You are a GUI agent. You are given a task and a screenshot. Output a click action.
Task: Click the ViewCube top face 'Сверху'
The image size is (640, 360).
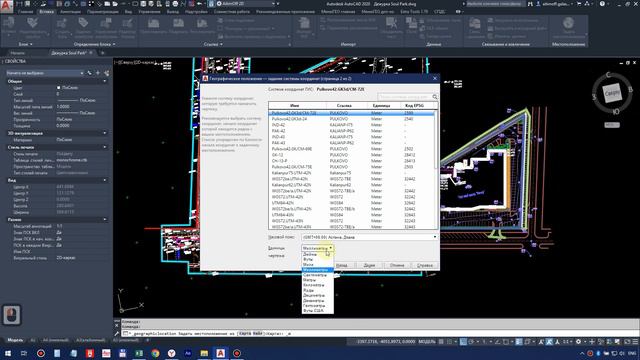tap(612, 93)
